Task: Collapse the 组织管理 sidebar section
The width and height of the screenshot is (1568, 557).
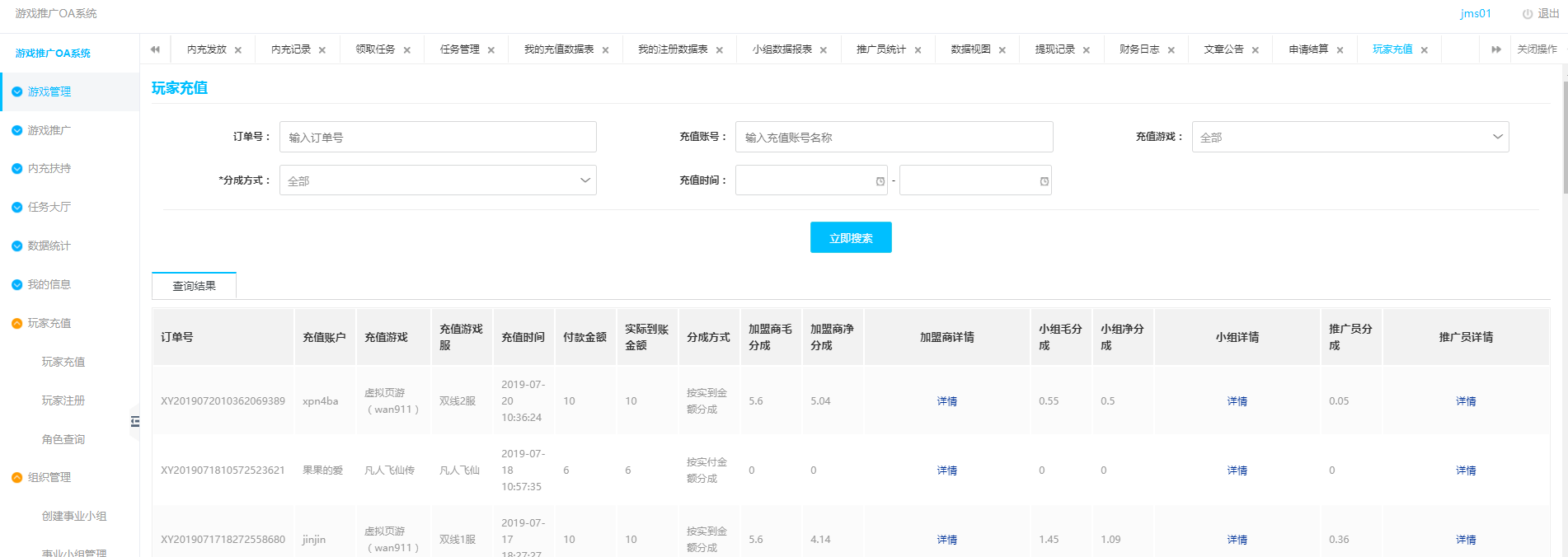Action: point(49,477)
